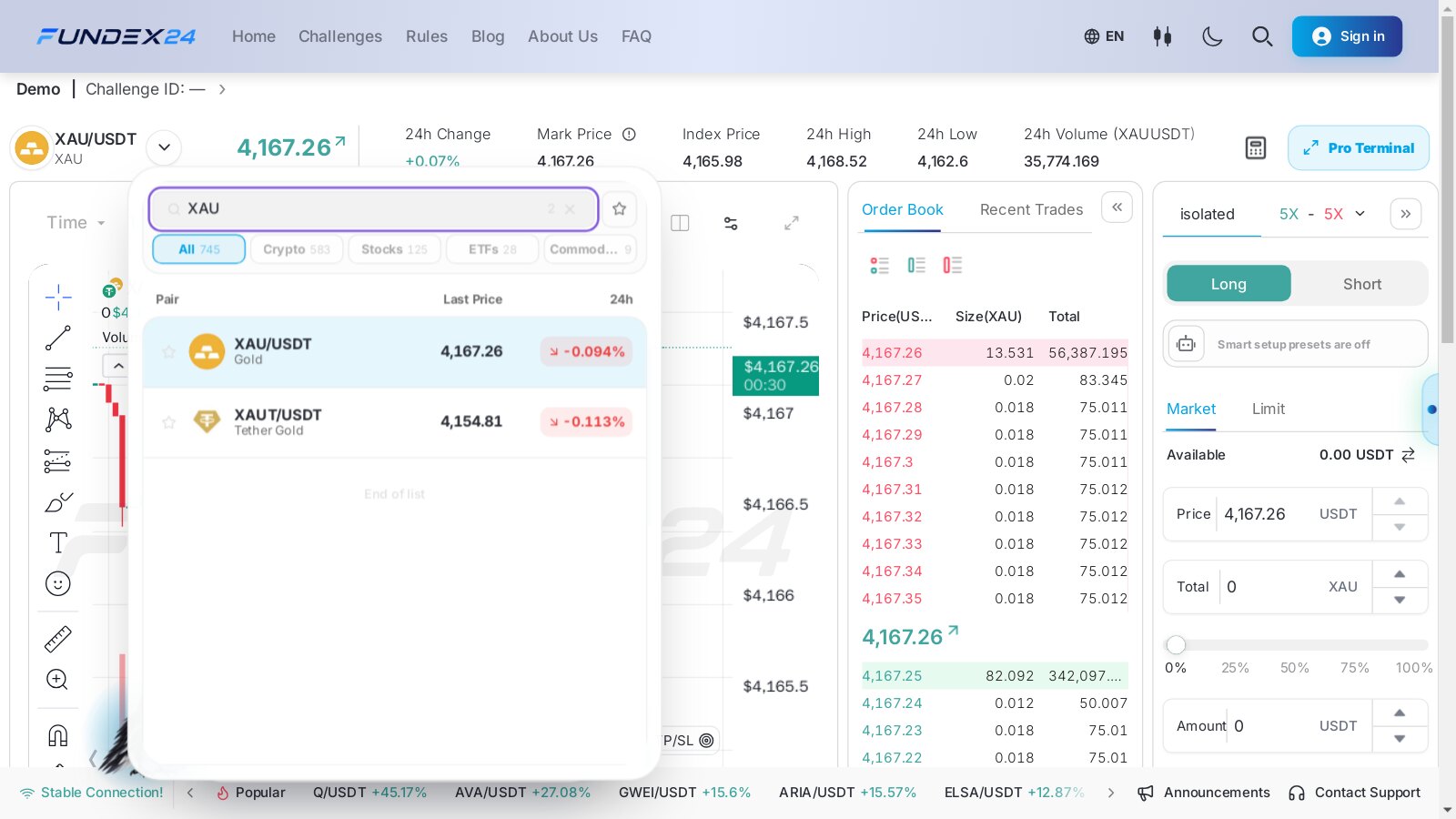This screenshot has height=819, width=1456.
Task: Select the Limit order tab
Action: 1268,409
